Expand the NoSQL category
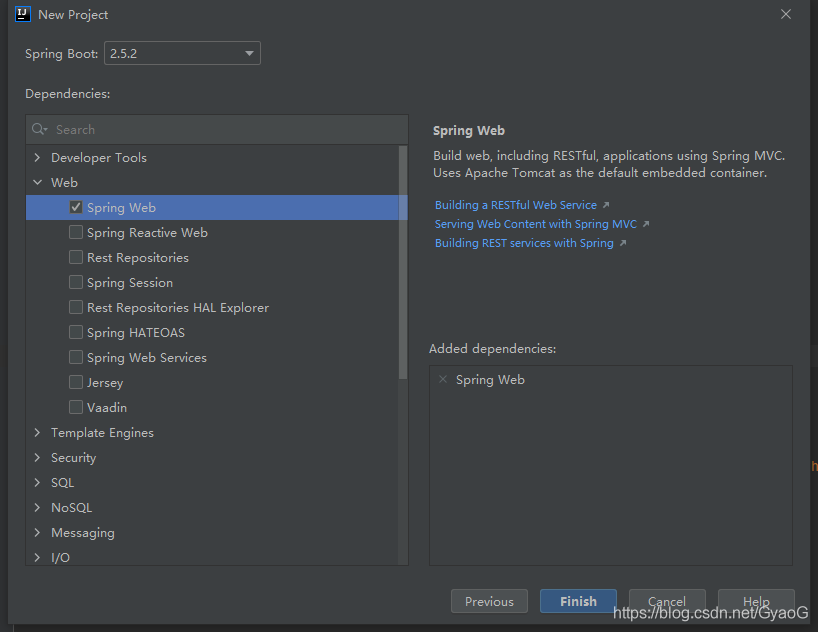The height and width of the screenshot is (632, 818). click(x=37, y=507)
